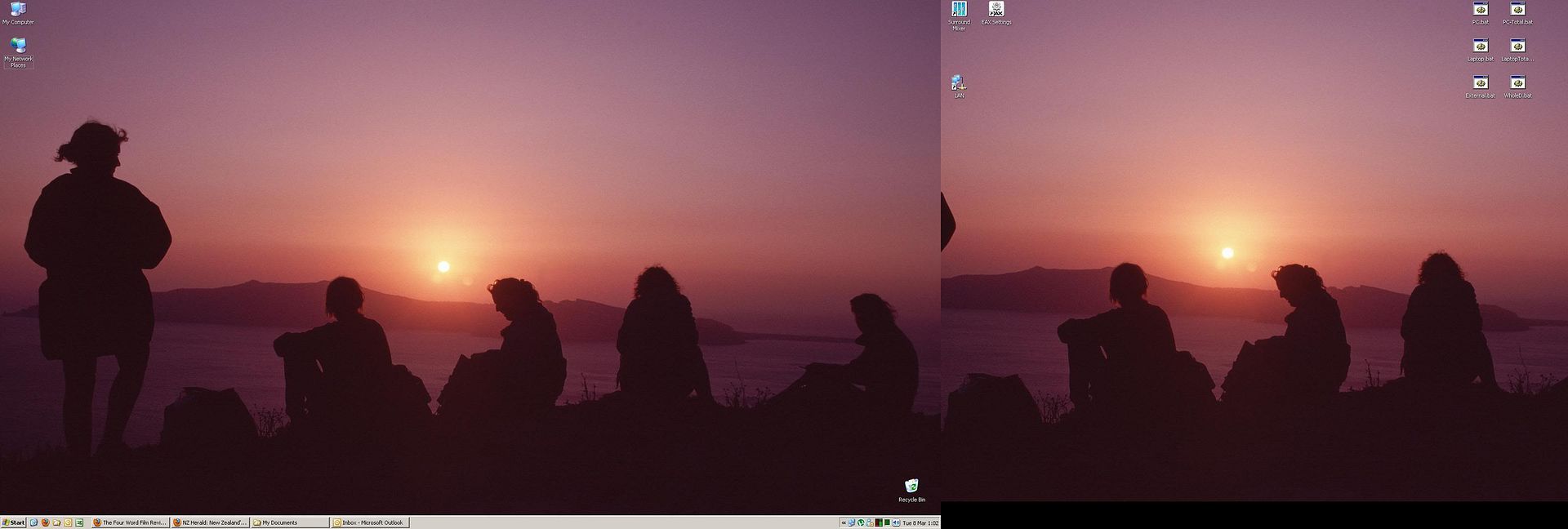Open the uTorrent tray icon
The height and width of the screenshot is (529, 1568).
(x=861, y=523)
